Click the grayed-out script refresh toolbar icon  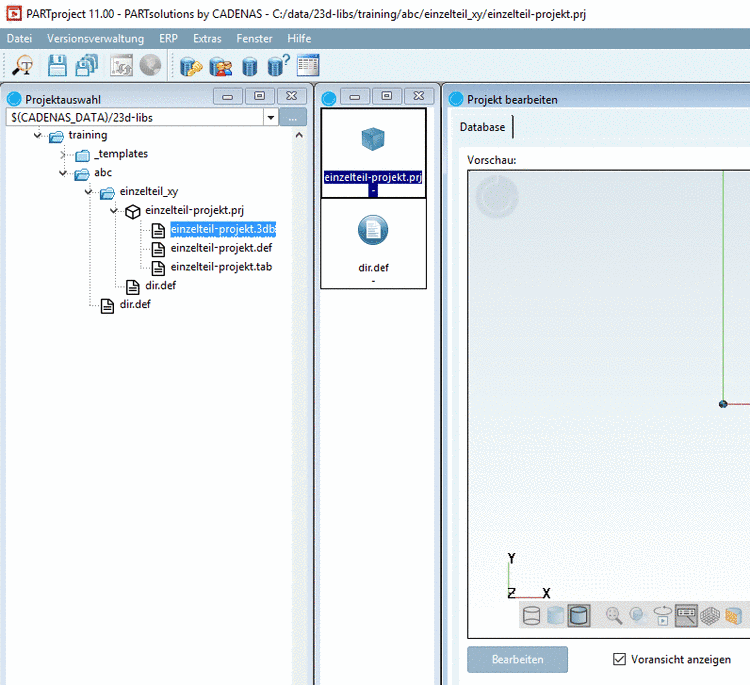(x=121, y=66)
